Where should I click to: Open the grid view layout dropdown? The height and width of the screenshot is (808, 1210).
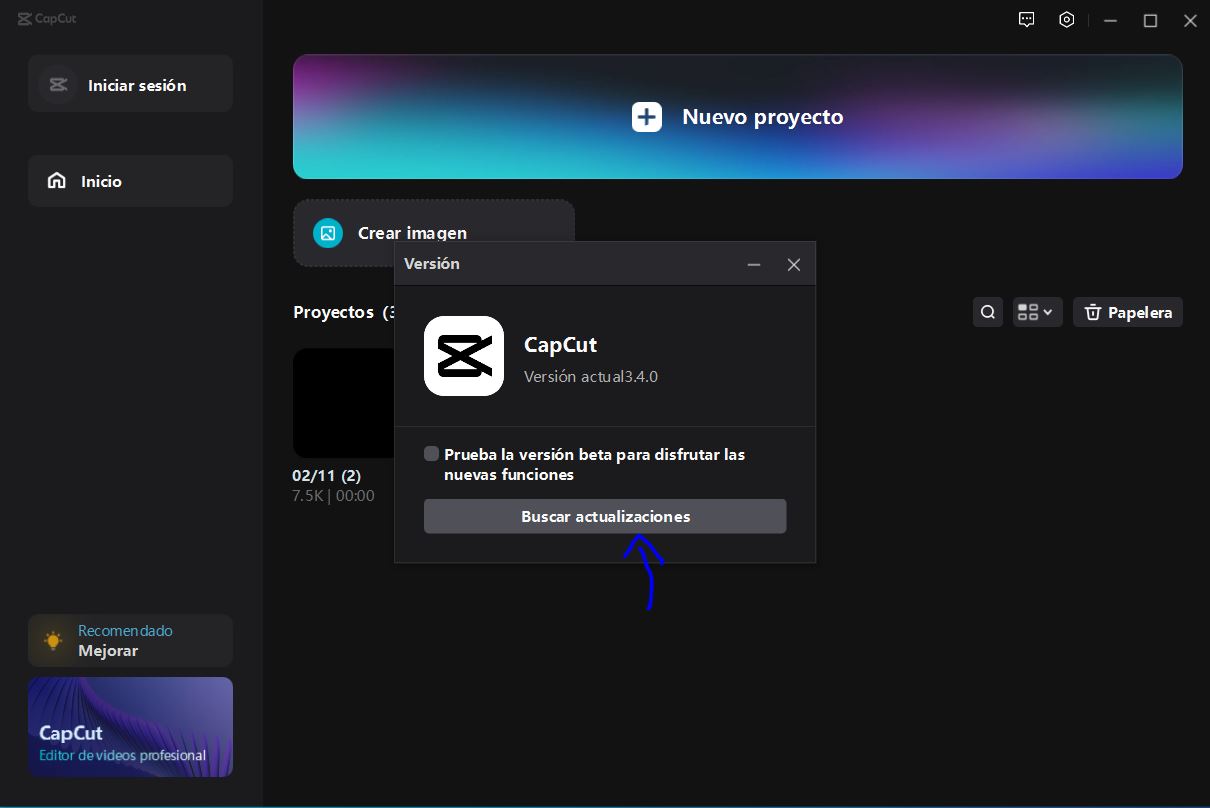[x=1037, y=312]
